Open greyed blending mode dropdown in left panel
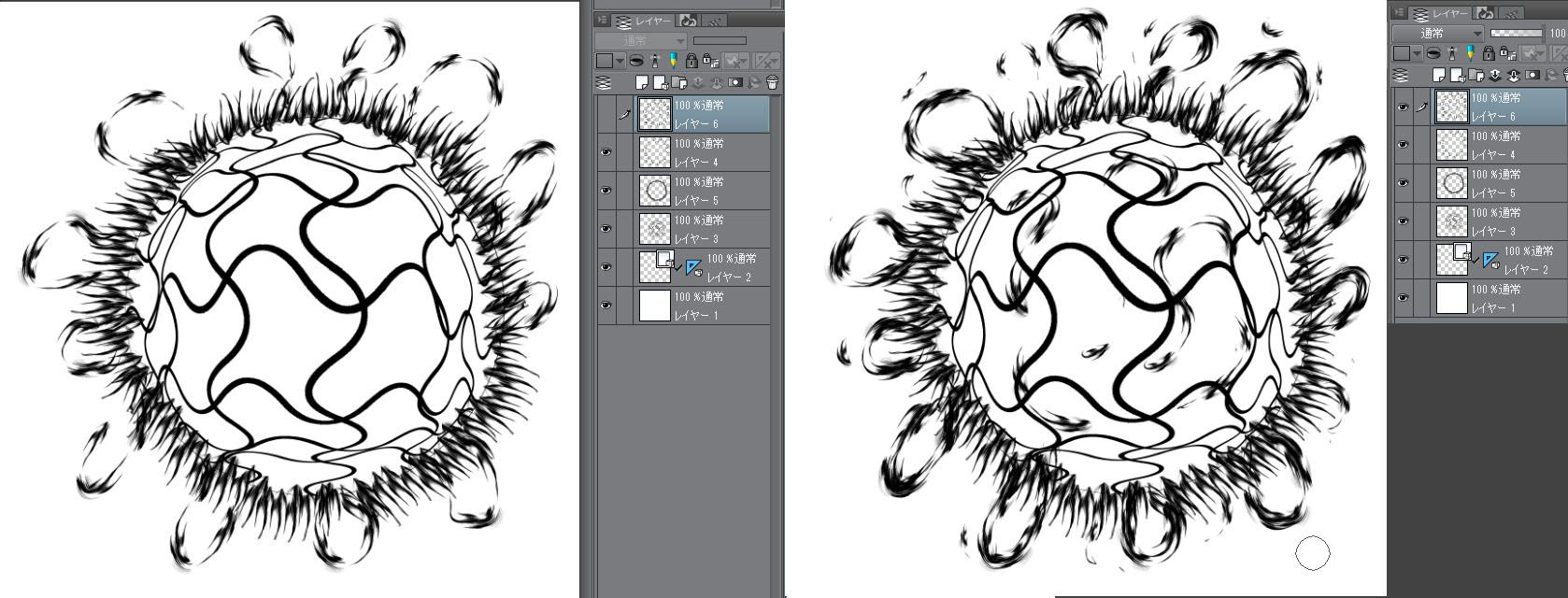Screen dimensions: 1568x598 [x=641, y=41]
